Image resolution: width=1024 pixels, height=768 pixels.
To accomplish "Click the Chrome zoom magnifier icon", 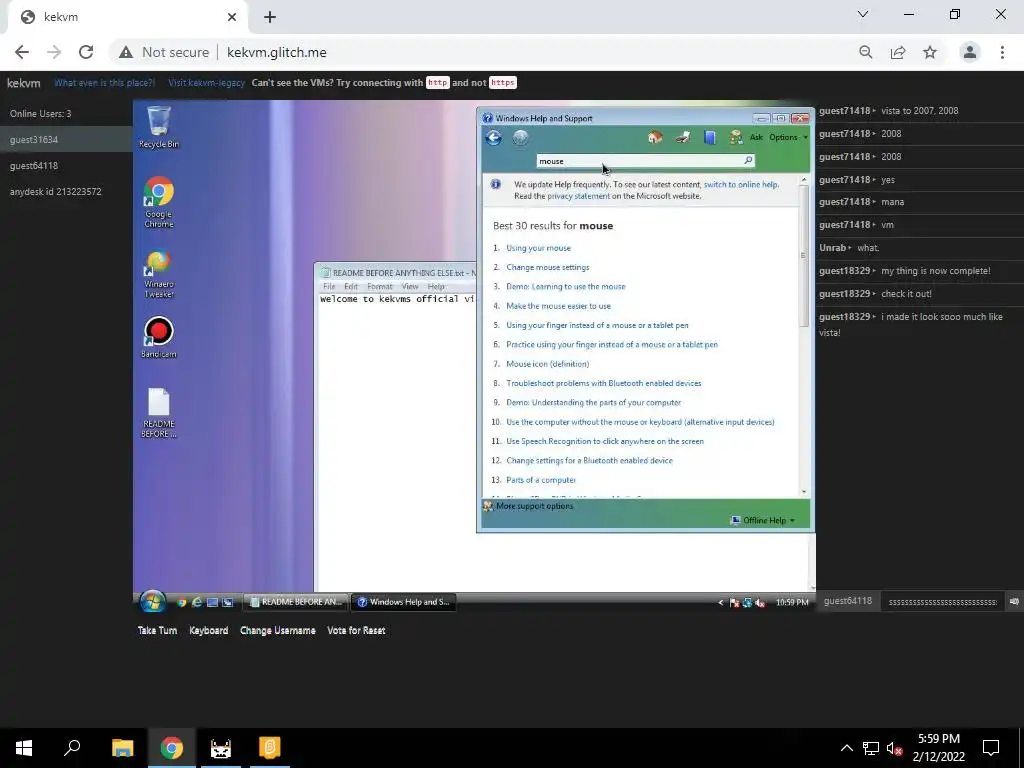I will coord(866,52).
